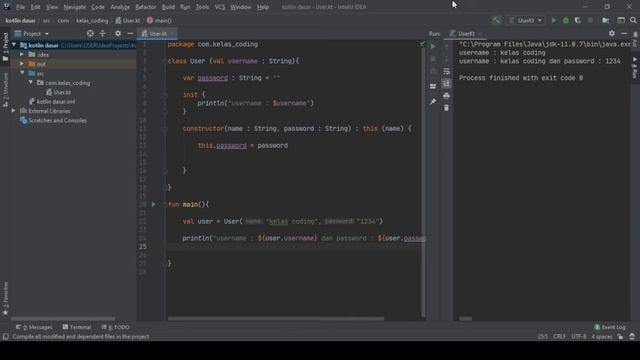The width and height of the screenshot is (640, 360).
Task: Open the Project panel settings gear
Action: pyautogui.click(x=118, y=33)
